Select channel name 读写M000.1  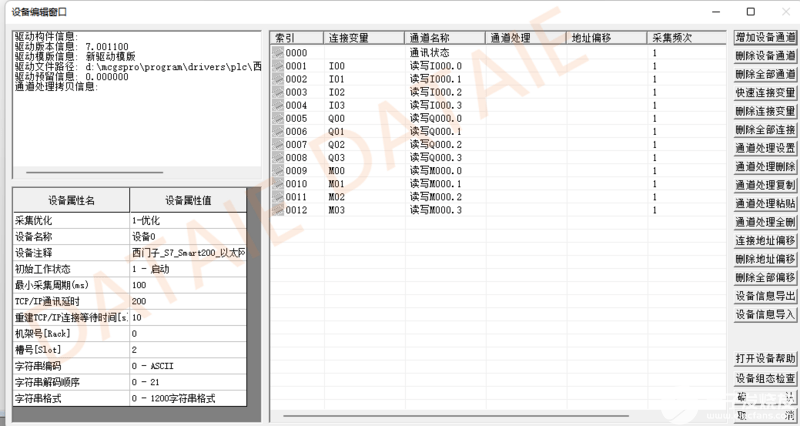point(436,184)
